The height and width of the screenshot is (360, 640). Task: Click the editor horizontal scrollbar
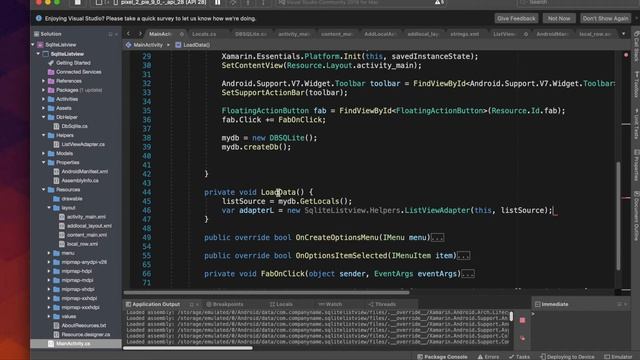[x=266, y=292]
